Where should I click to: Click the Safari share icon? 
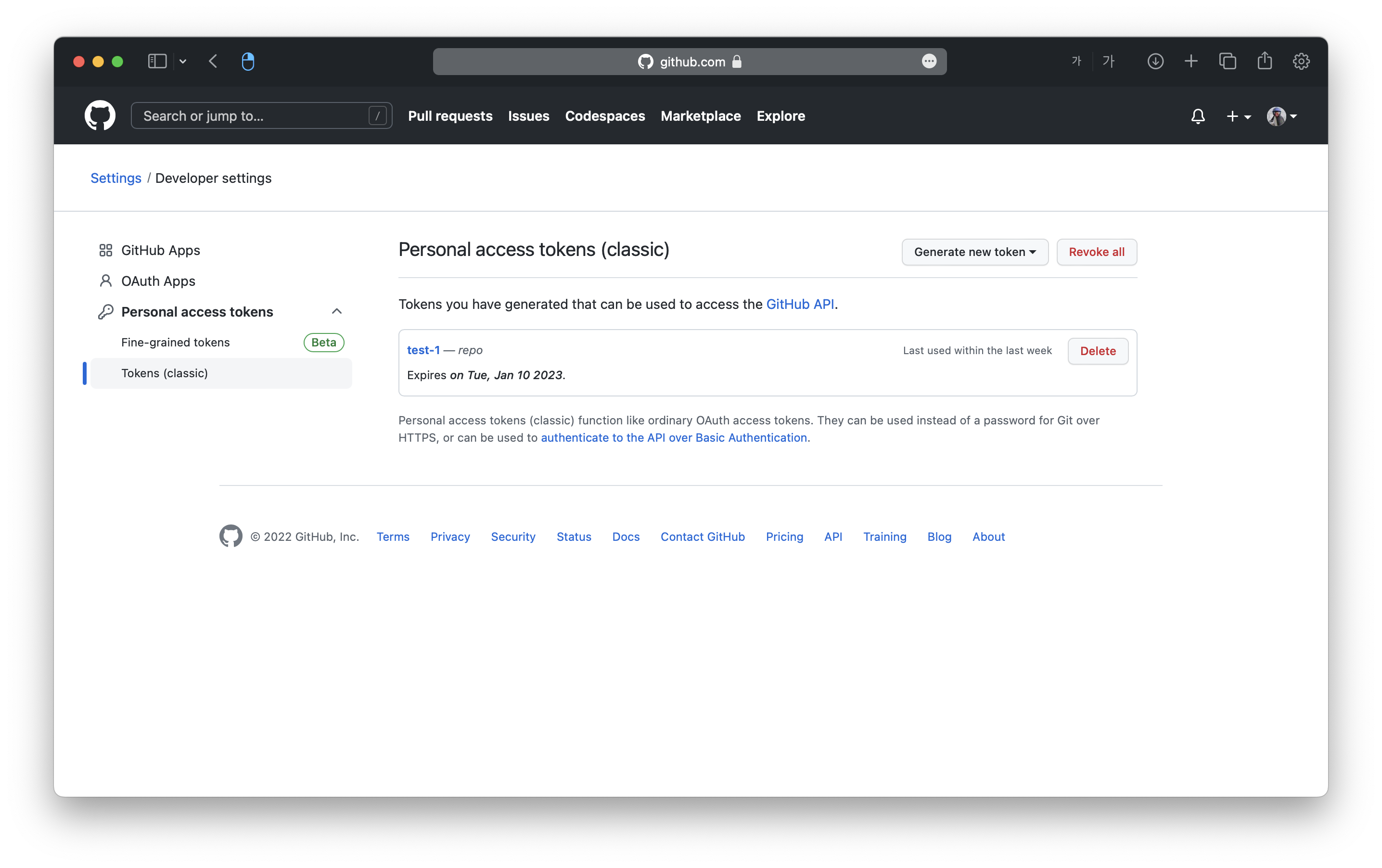coord(1264,61)
